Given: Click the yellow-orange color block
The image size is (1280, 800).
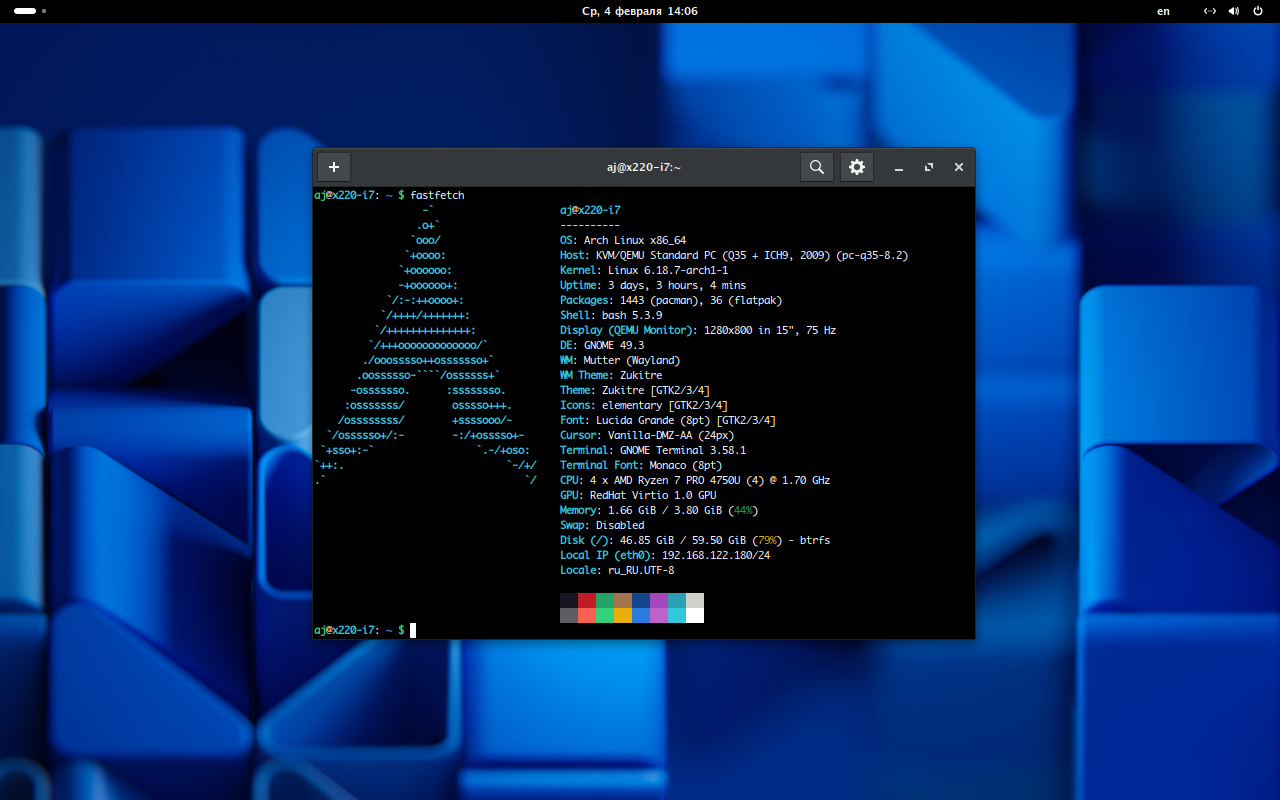Looking at the screenshot, I should click(623, 615).
